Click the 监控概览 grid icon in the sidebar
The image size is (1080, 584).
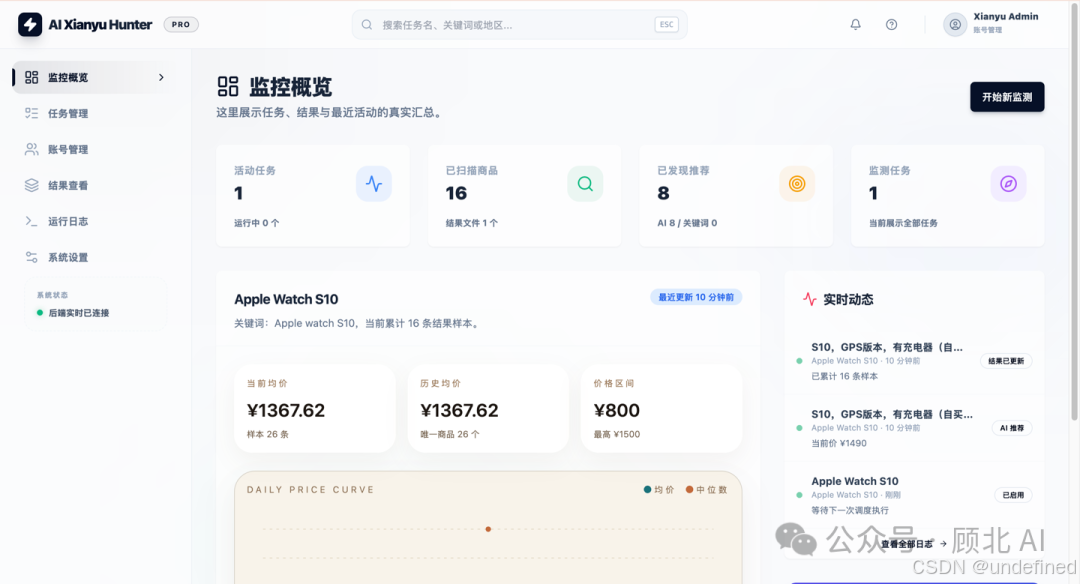32,77
